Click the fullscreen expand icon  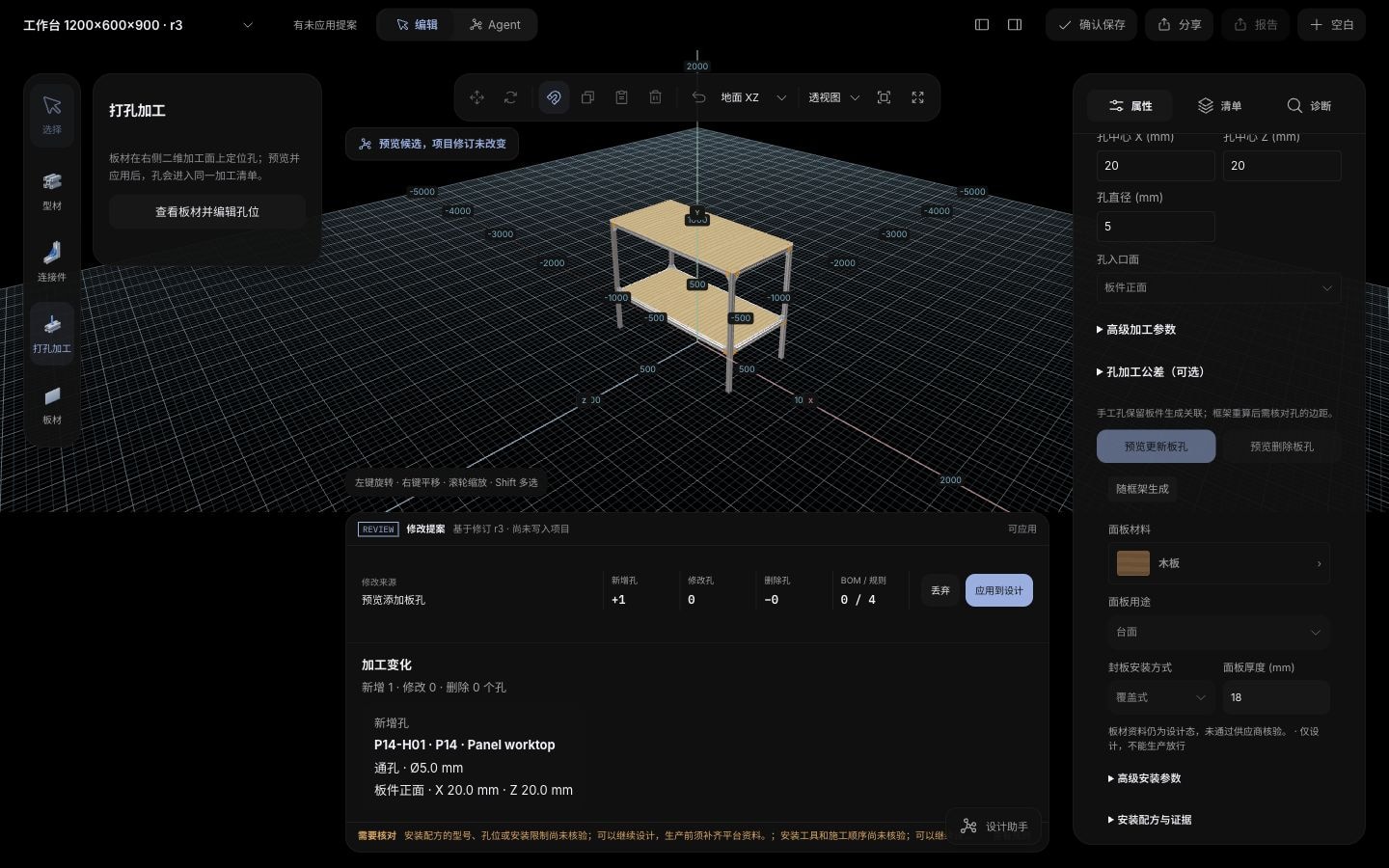[x=917, y=97]
